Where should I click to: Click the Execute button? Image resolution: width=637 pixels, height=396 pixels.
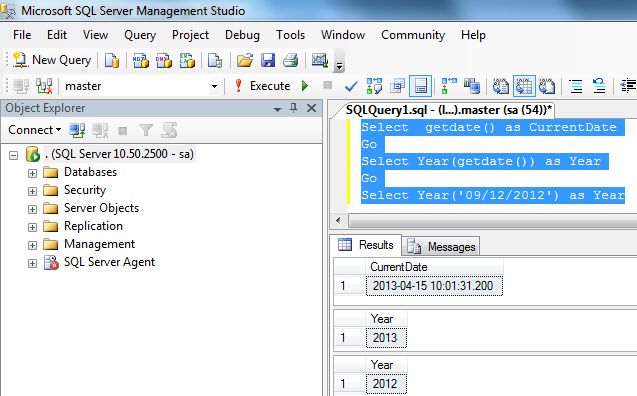coord(262,86)
